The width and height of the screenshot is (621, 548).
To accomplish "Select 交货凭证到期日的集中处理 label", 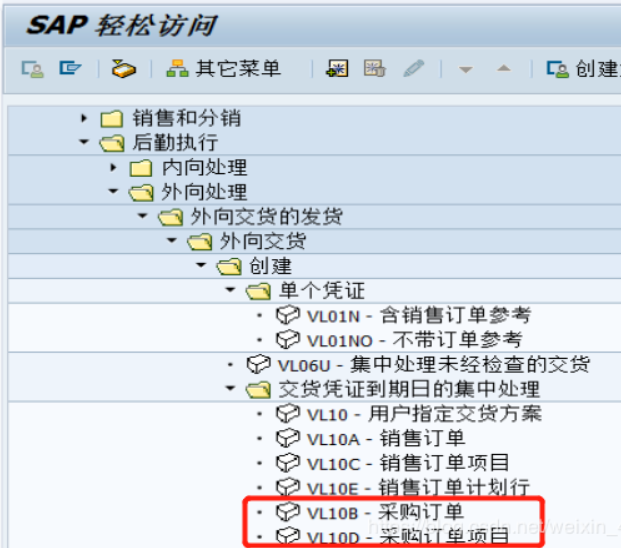I will pyautogui.click(x=409, y=389).
